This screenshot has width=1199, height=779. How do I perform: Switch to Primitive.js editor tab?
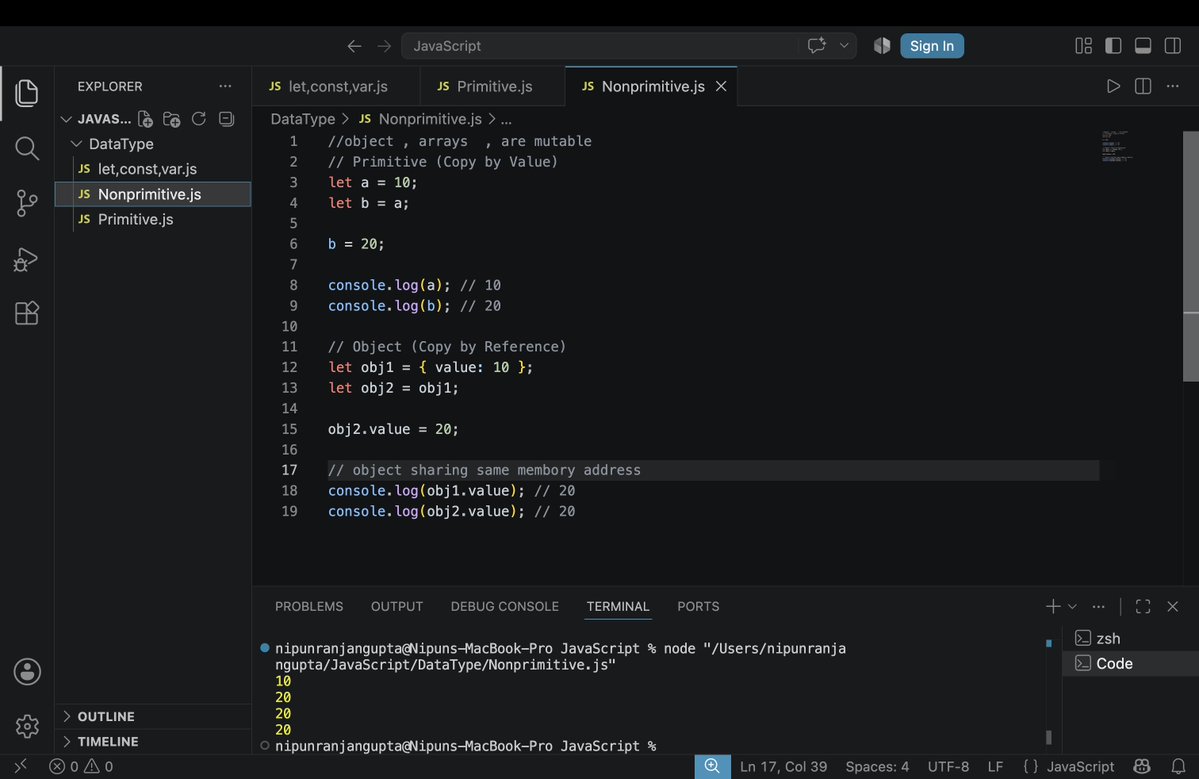492,86
